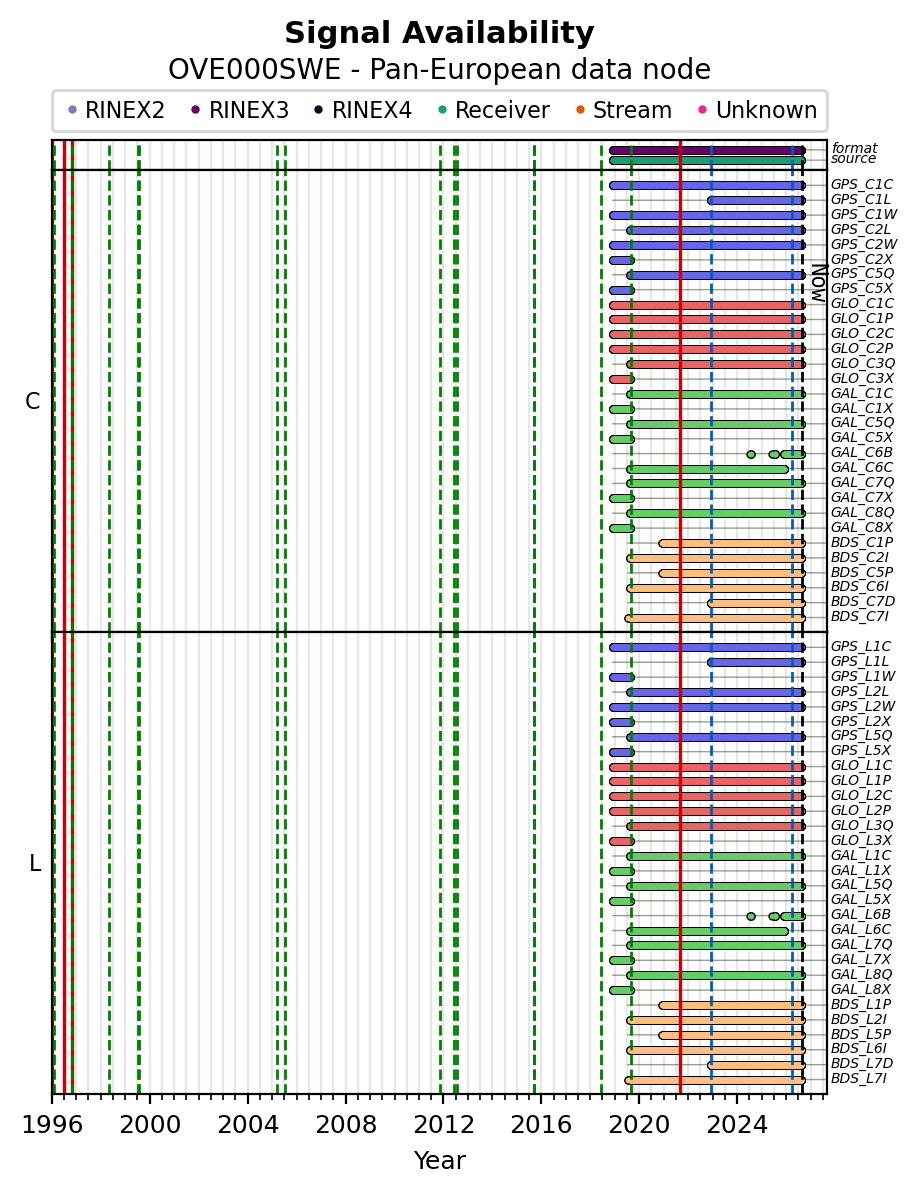Click the Signal Availability title
This screenshot has height=1193, width=918.
(440, 33)
